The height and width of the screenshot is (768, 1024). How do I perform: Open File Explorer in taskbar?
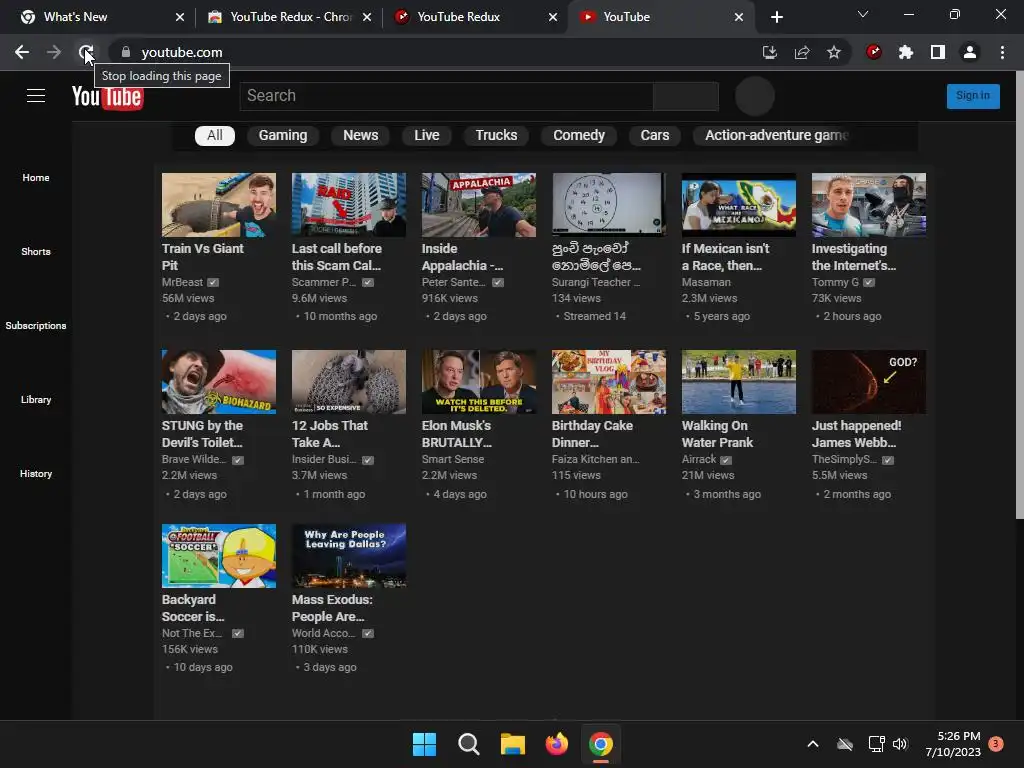pos(513,744)
